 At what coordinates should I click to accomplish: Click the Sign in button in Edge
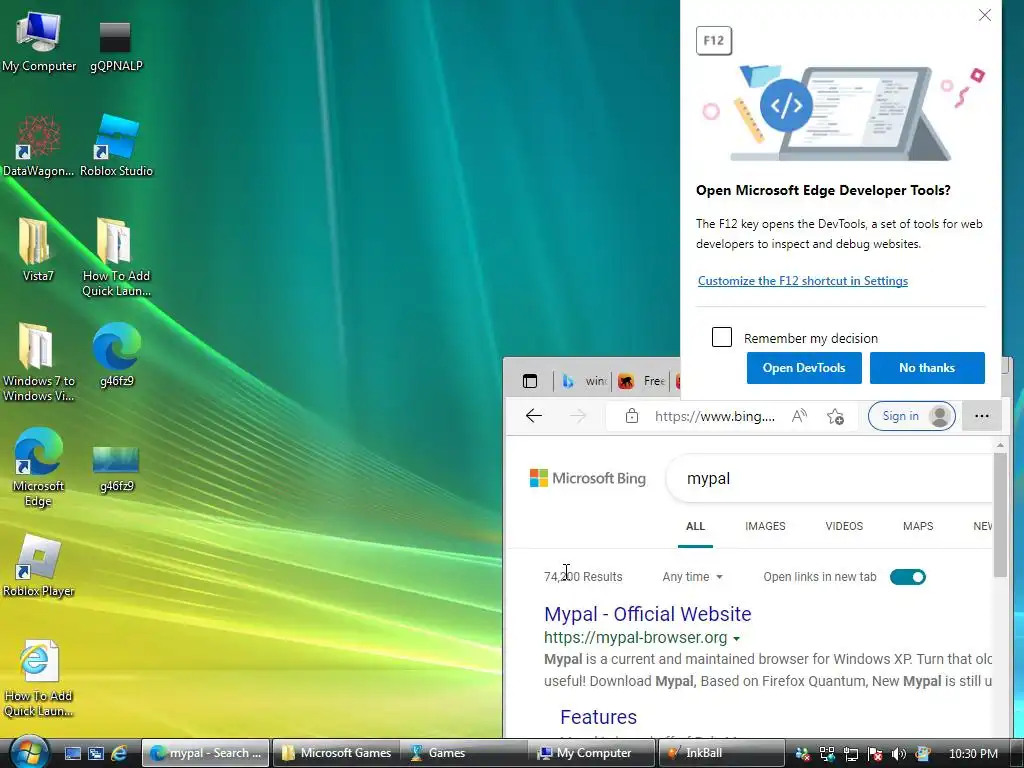click(x=912, y=416)
